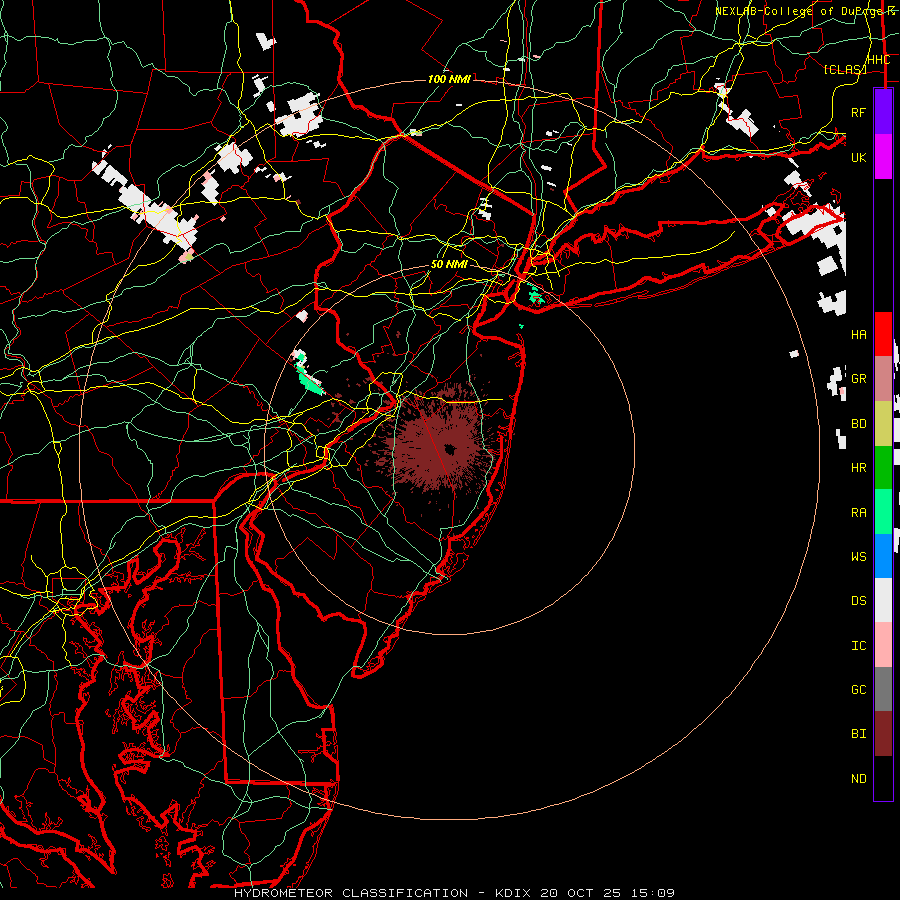Viewport: 900px width, 900px height.
Task: Select the light pink IC legend swatch
Action: pos(883,645)
